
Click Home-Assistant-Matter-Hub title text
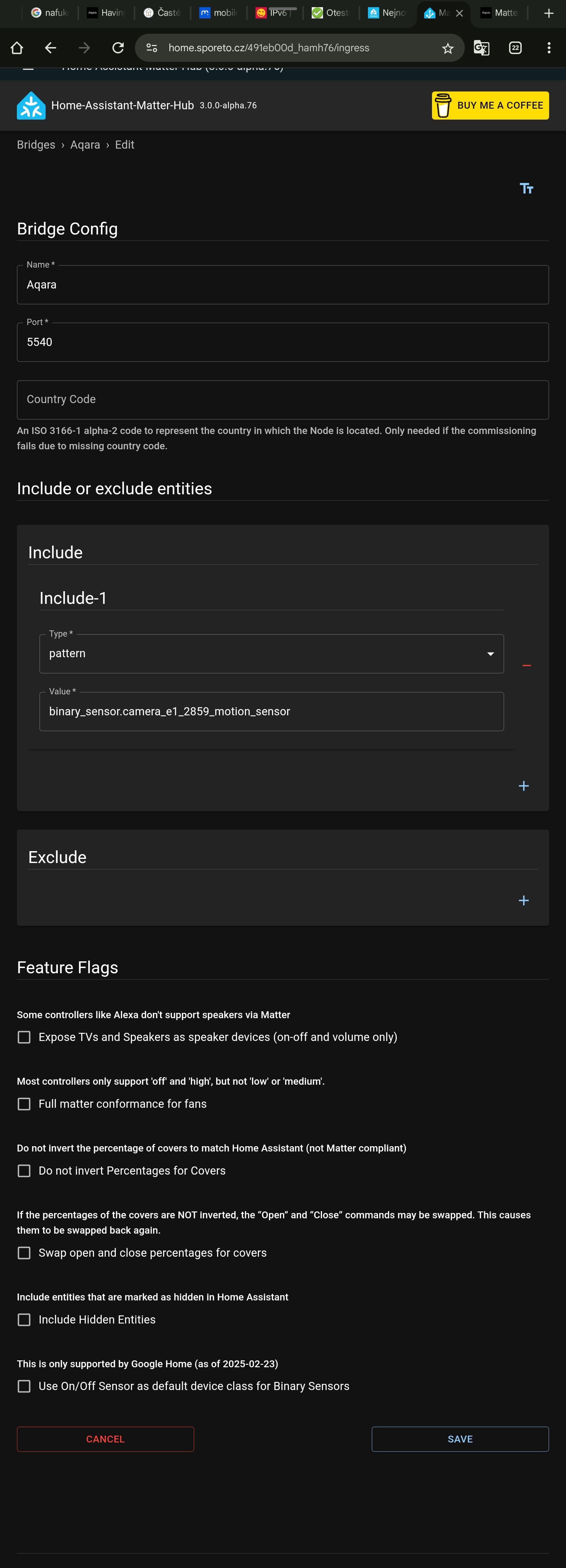(x=122, y=105)
